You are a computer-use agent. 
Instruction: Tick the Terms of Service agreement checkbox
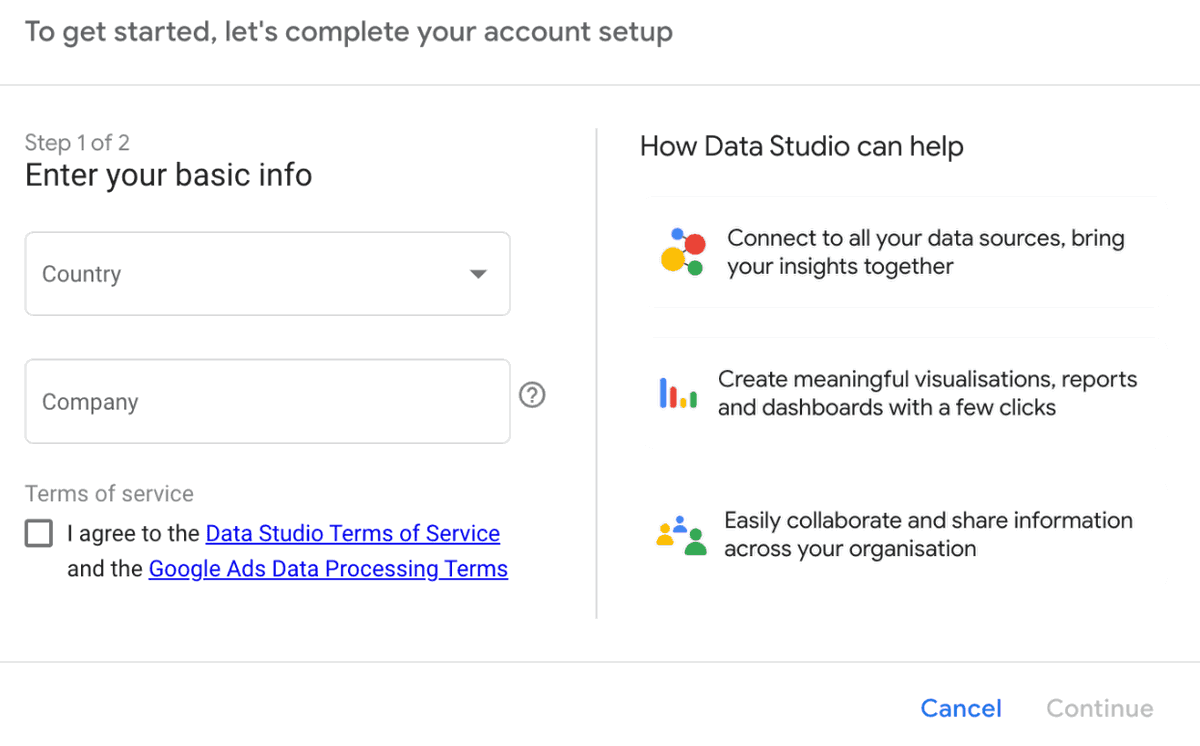click(39, 534)
